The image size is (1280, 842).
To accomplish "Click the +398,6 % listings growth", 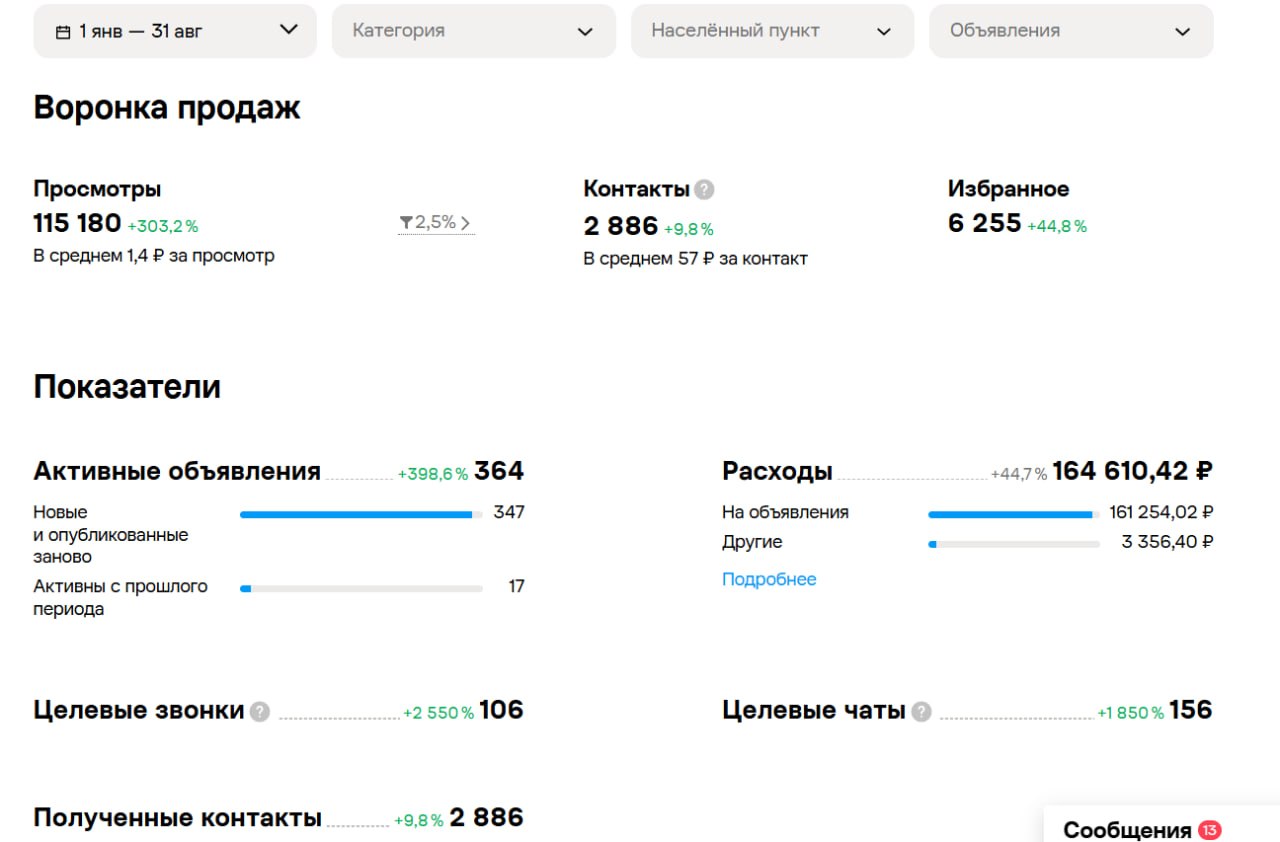I will [x=433, y=474].
